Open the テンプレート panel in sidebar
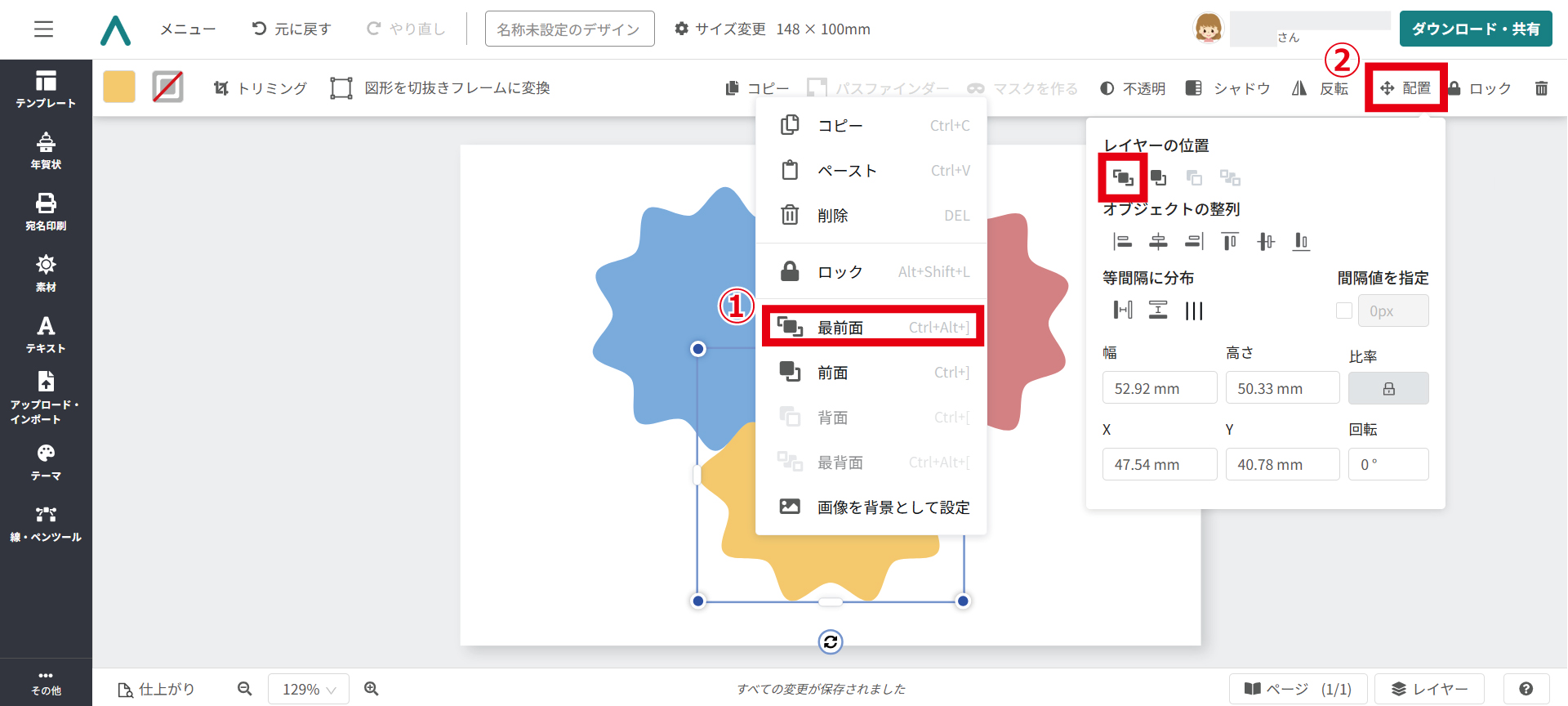Viewport: 1568px width, 706px height. [x=46, y=89]
